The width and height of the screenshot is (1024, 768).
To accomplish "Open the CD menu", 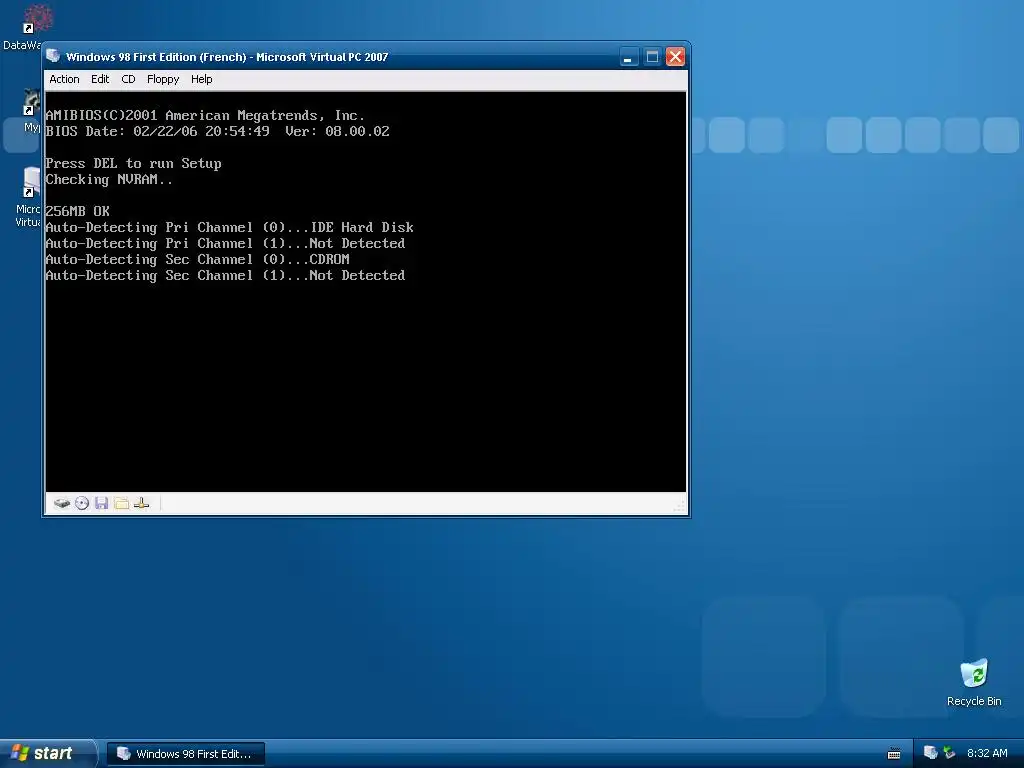I will 128,79.
